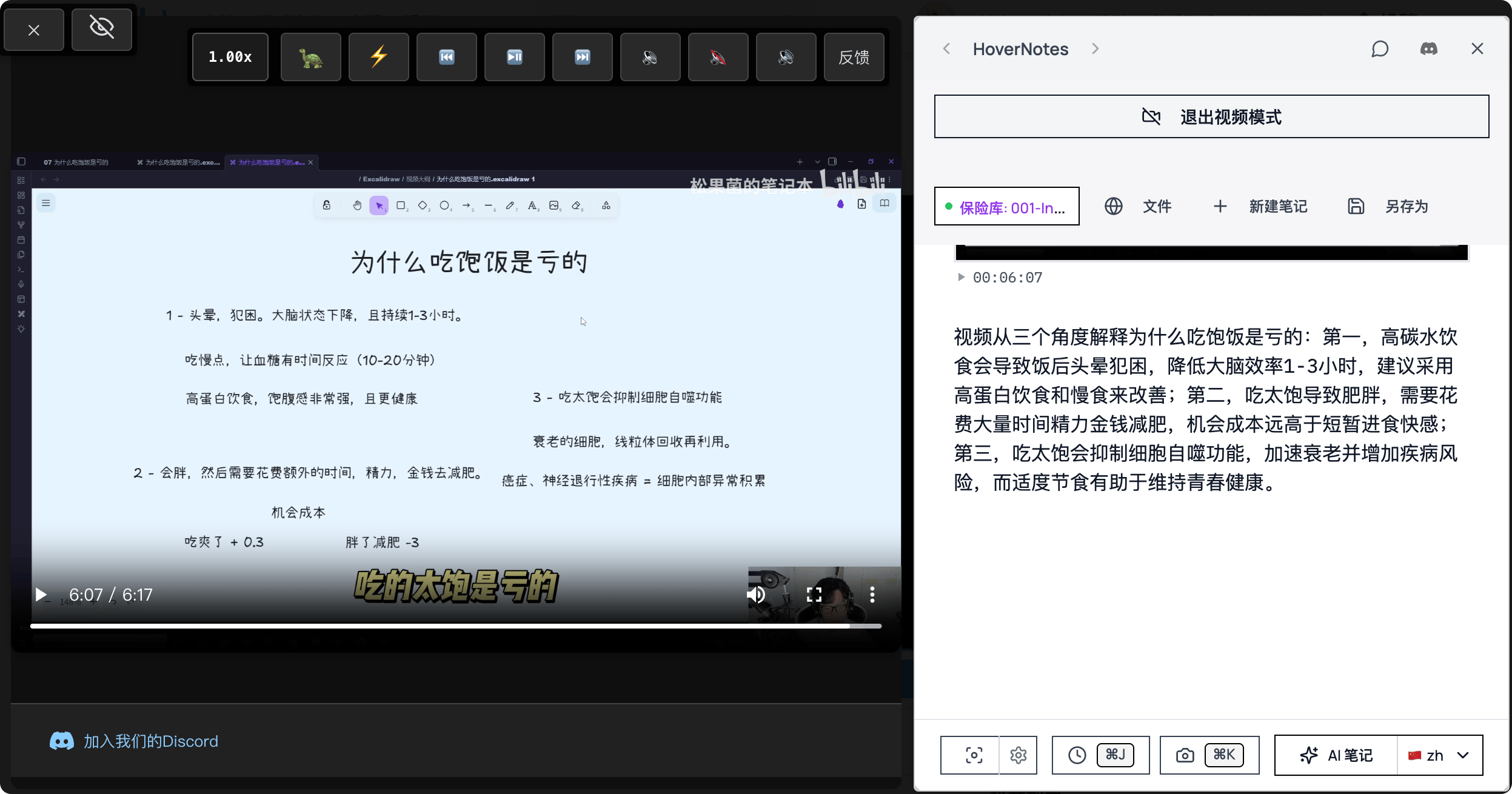Toggle the hide-overlay crossed eye button
1512x794 pixels.
101,28
